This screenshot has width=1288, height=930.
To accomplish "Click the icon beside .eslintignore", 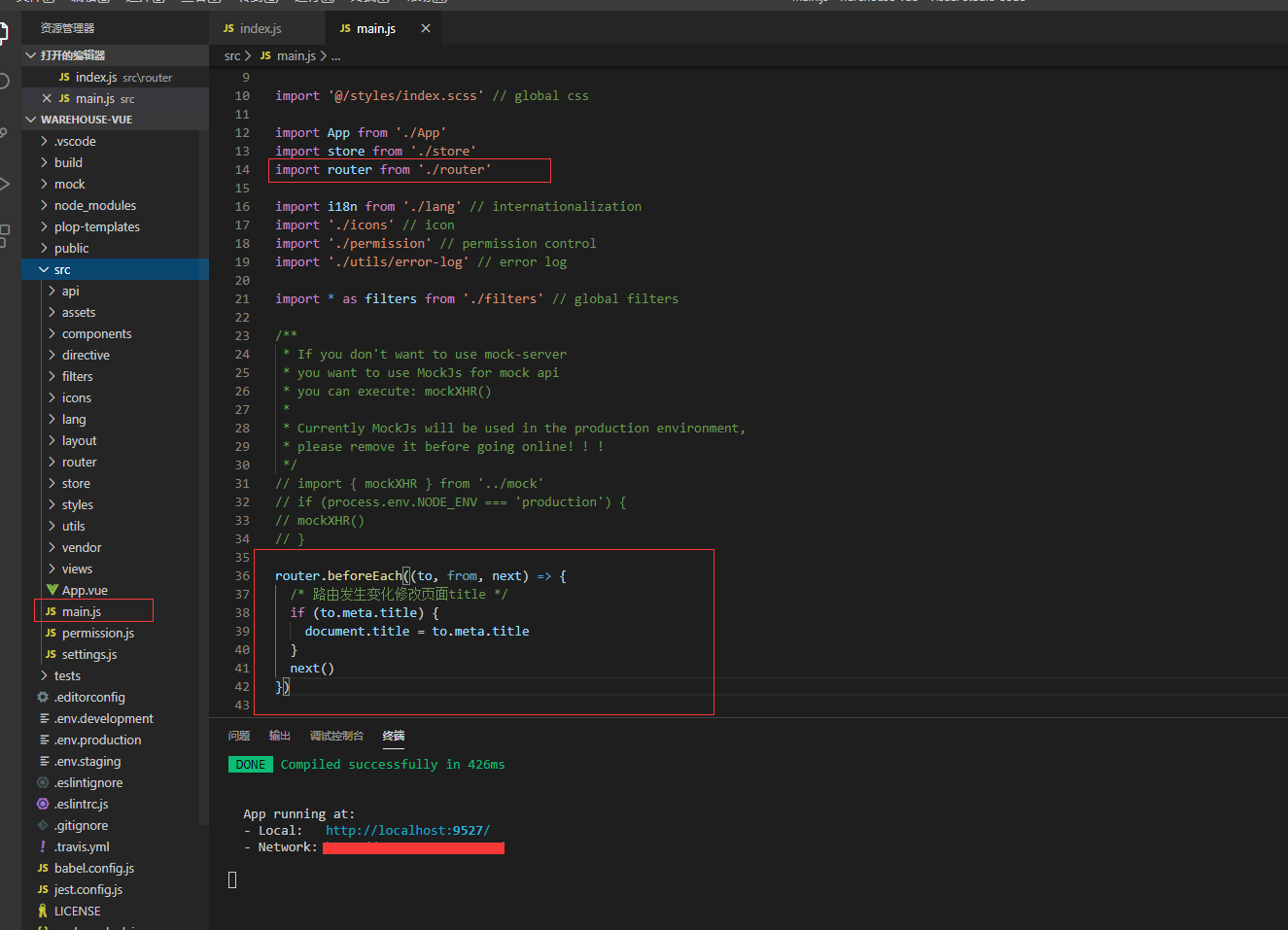I will point(43,782).
